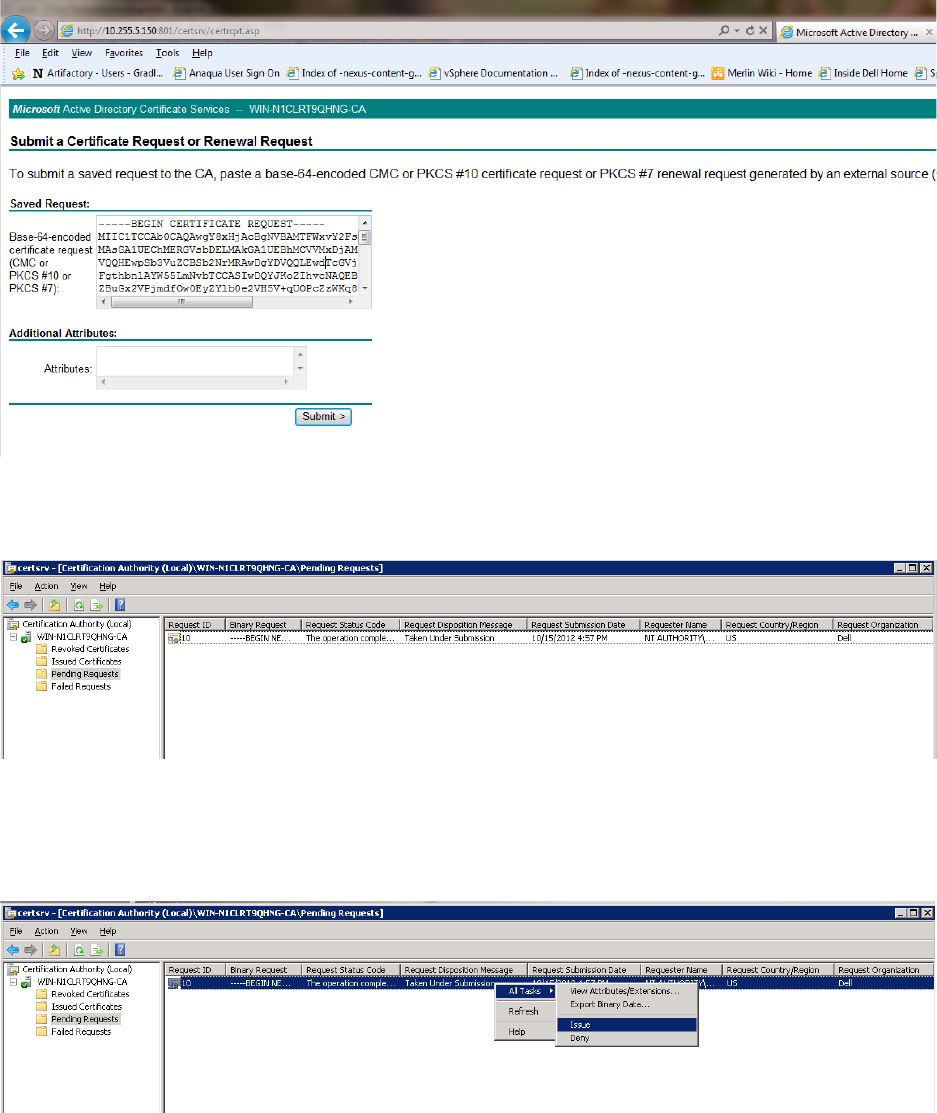Click Export List icon in certsrv window without context menu
Image resolution: width=937 pixels, height=1113 pixels.
click(97, 605)
